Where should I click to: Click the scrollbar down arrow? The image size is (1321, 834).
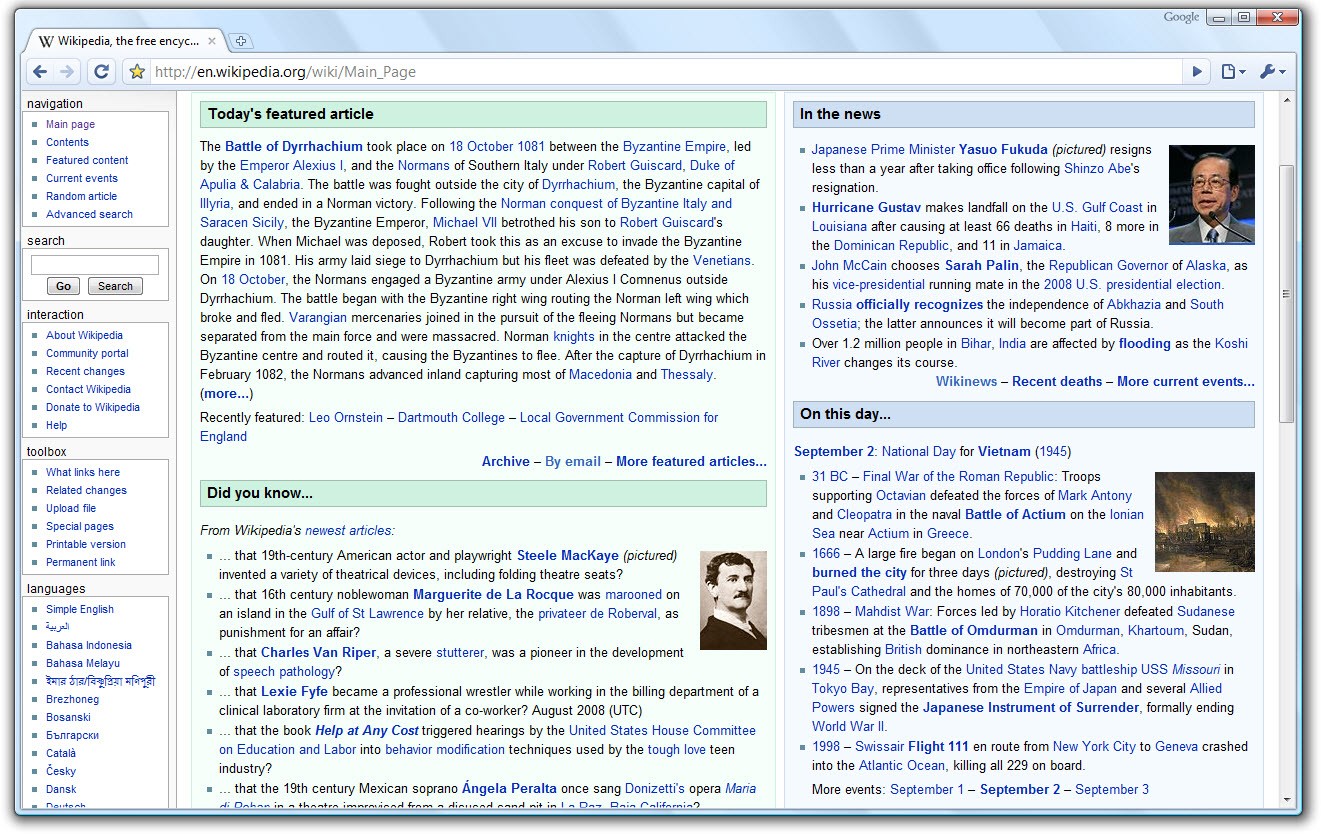(1287, 799)
